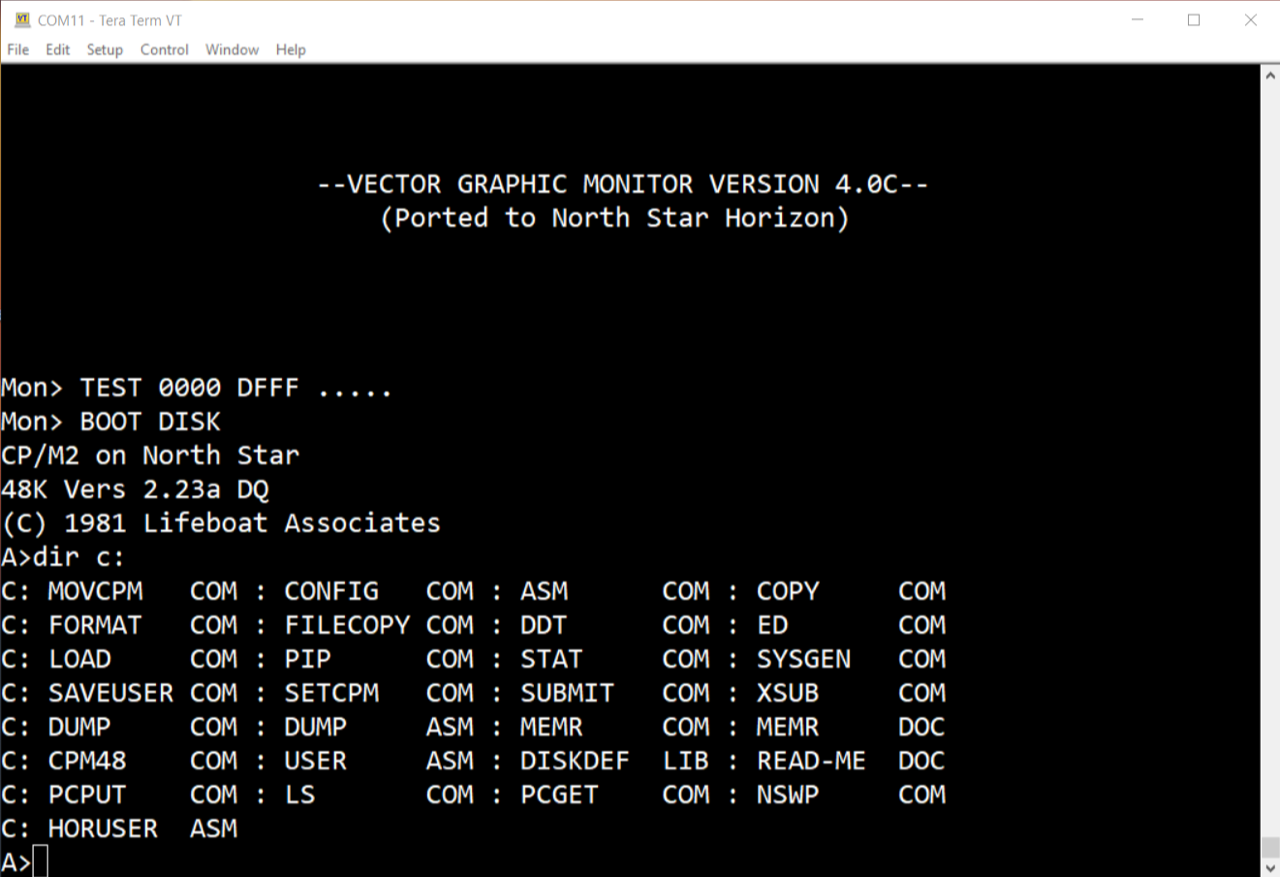
Task: Click the vertical scrollbar track
Action: click(1270, 460)
